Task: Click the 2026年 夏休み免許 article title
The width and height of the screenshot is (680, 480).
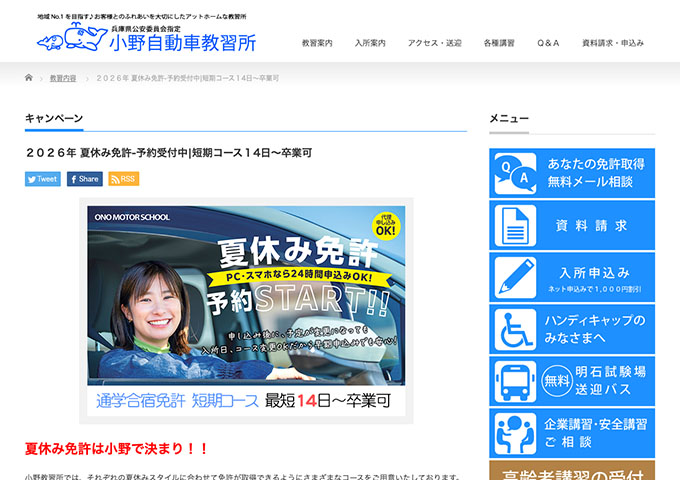Action: [169, 153]
